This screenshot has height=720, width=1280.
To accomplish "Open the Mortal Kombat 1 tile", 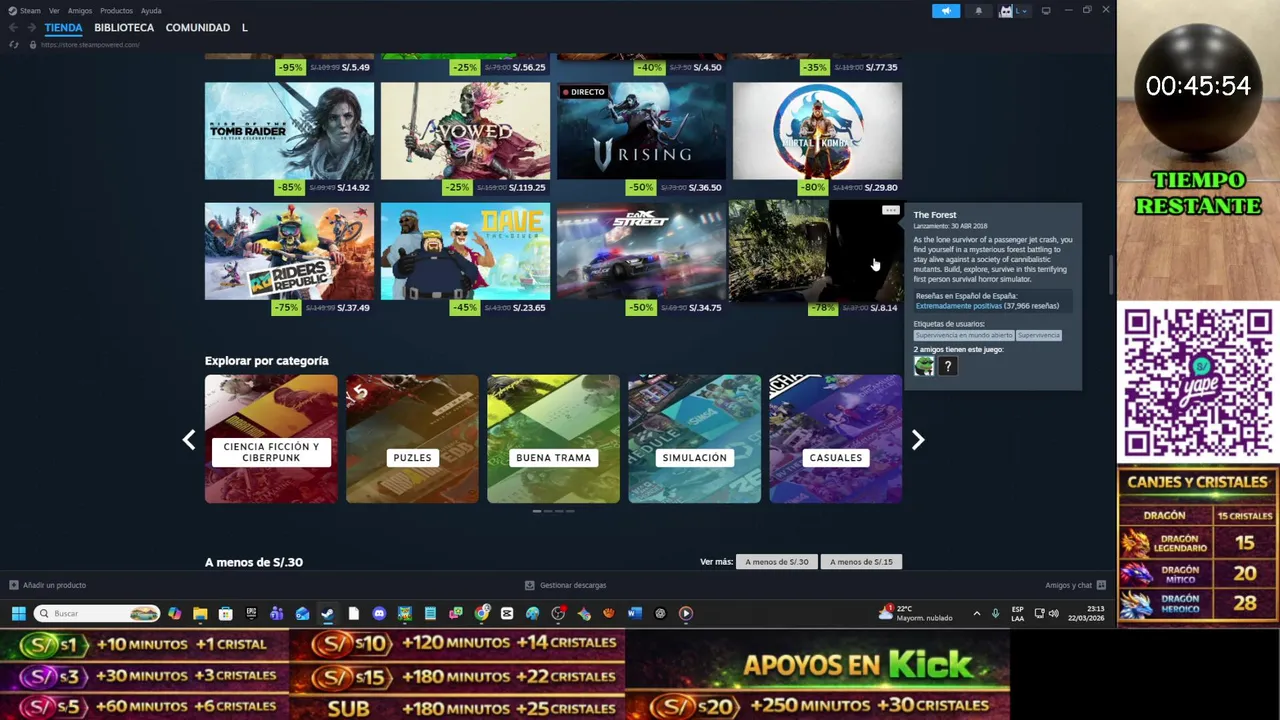I will (817, 131).
